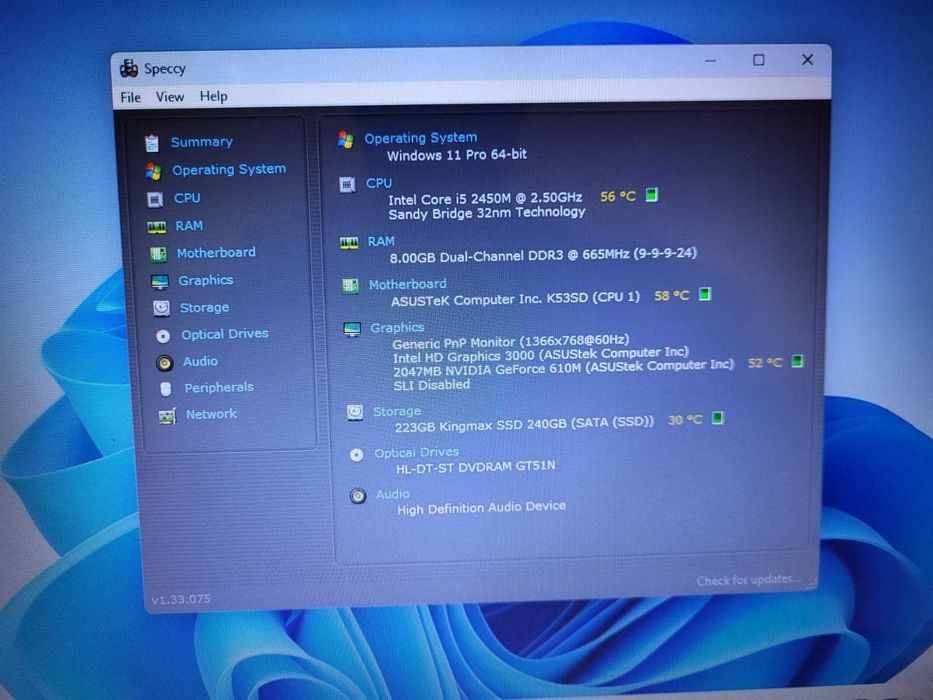933x700 pixels.
Task: Open Optical Drives section in sidebar
Action: [x=225, y=334]
